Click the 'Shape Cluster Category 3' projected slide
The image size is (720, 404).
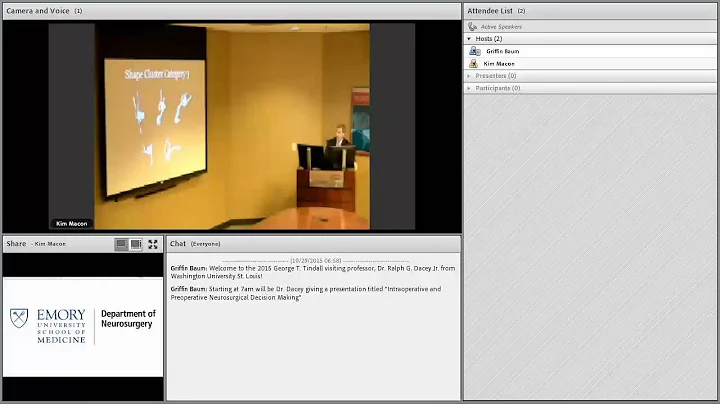[155, 126]
